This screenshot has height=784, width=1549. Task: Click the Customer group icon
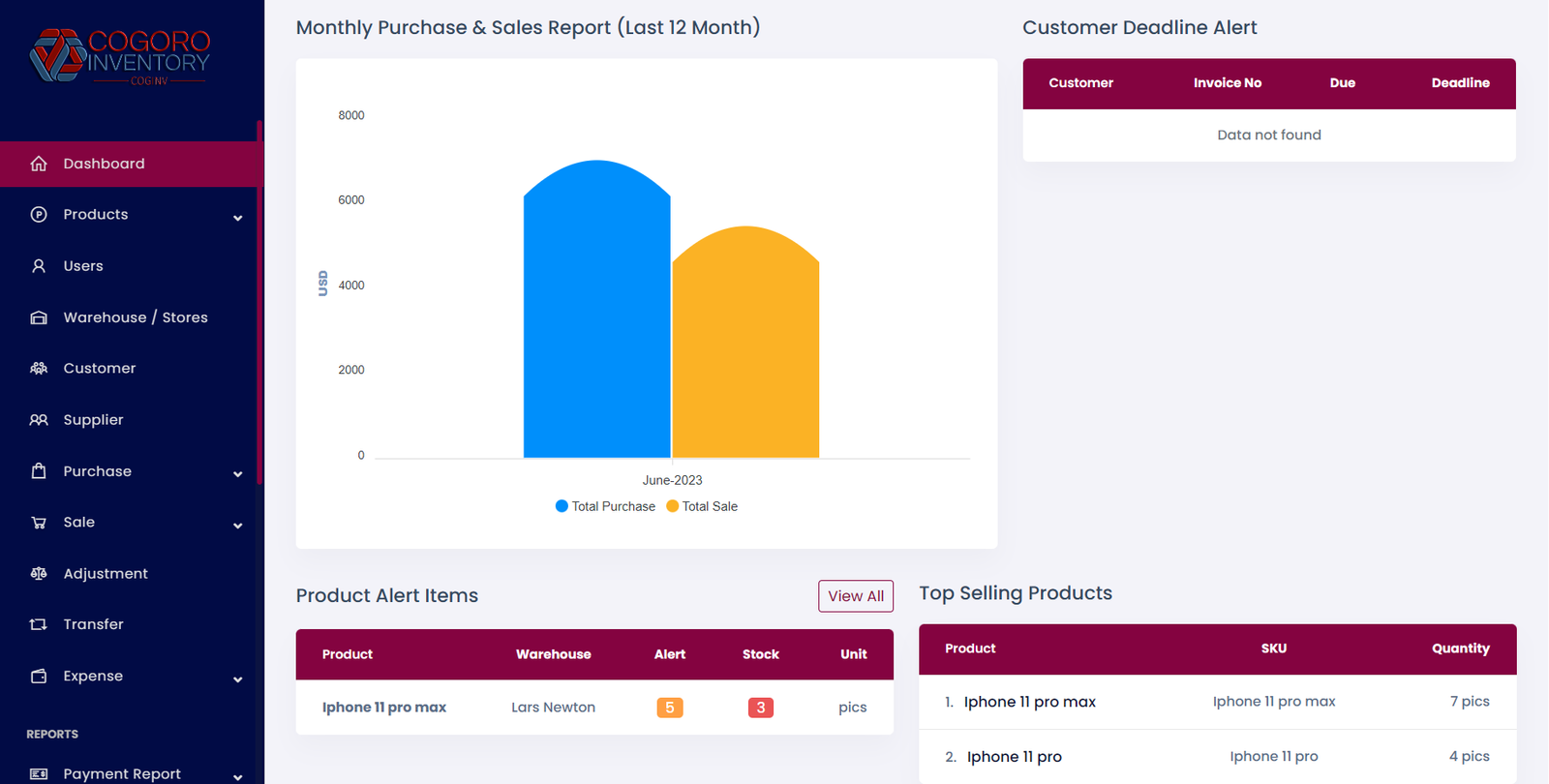coord(39,369)
